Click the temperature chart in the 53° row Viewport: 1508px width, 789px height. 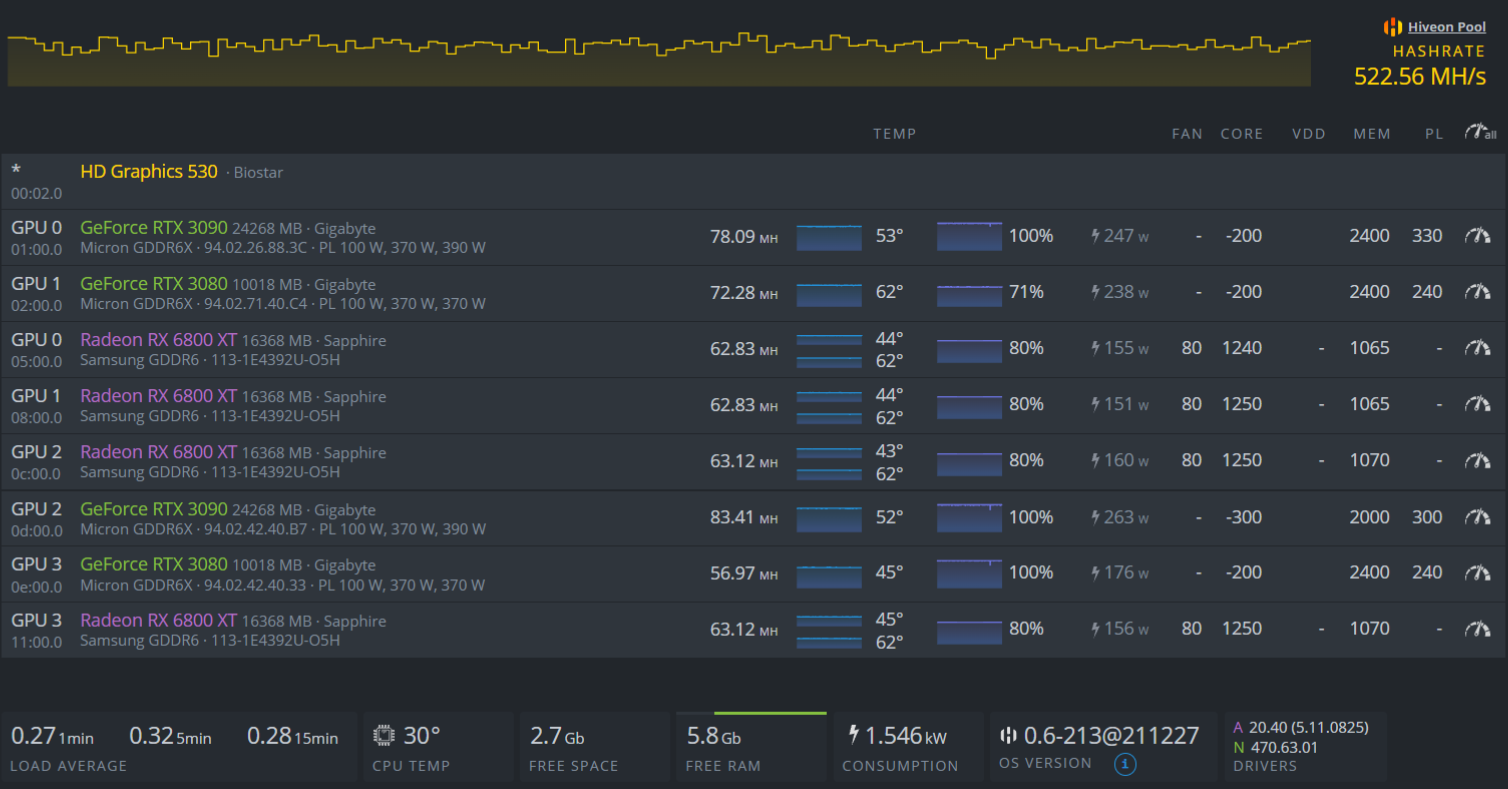pyautogui.click(x=829, y=237)
